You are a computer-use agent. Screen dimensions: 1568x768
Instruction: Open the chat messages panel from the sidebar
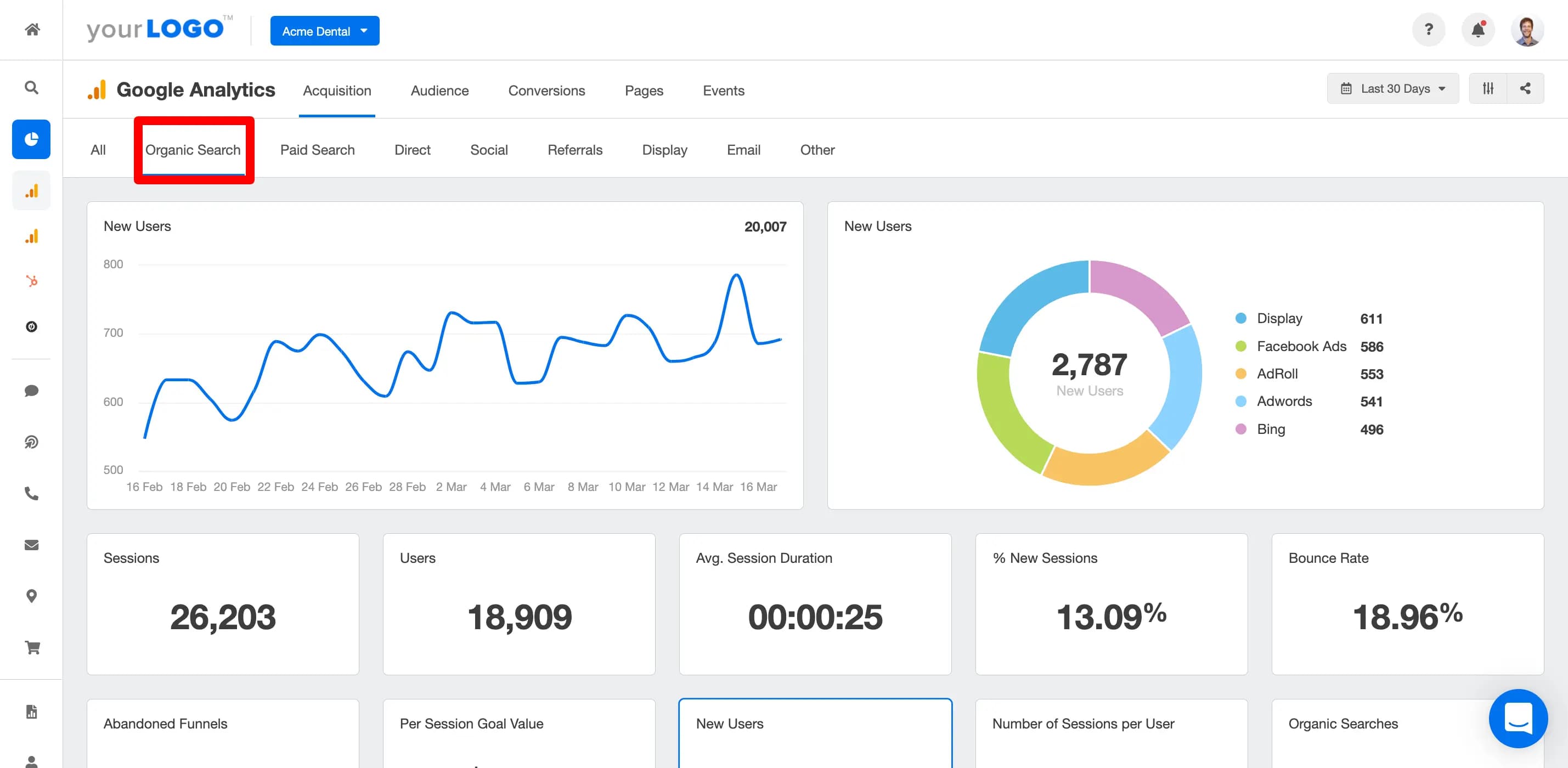[x=31, y=391]
